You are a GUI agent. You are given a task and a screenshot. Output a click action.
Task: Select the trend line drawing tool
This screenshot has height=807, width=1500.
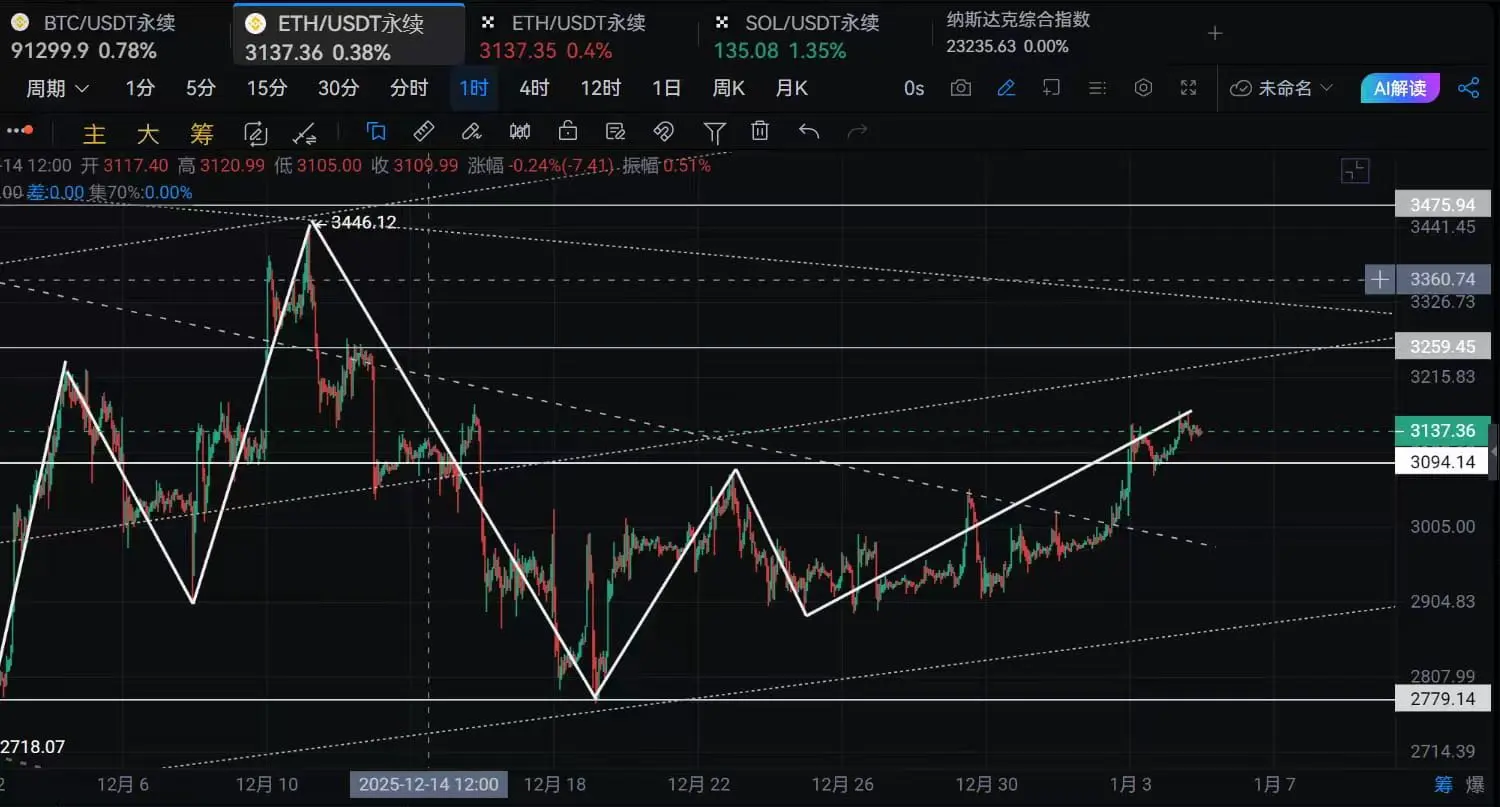tap(305, 133)
